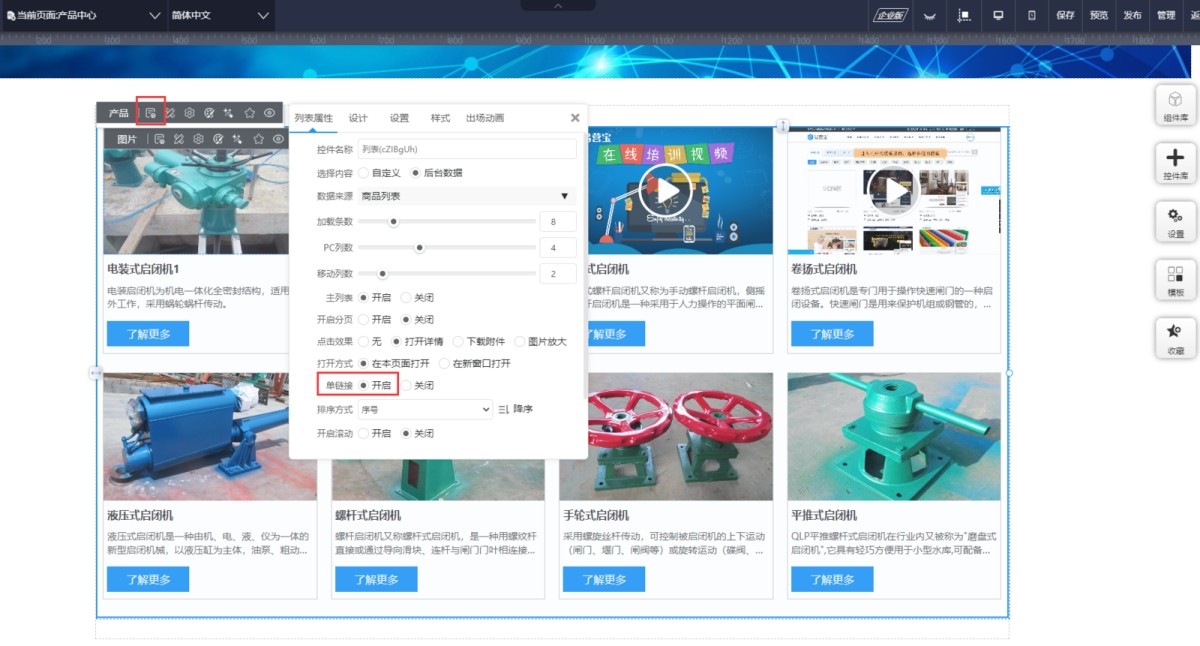The width and height of the screenshot is (1200, 646).
Task: Switch to 列表属性 tab
Action: pyautogui.click(x=313, y=118)
